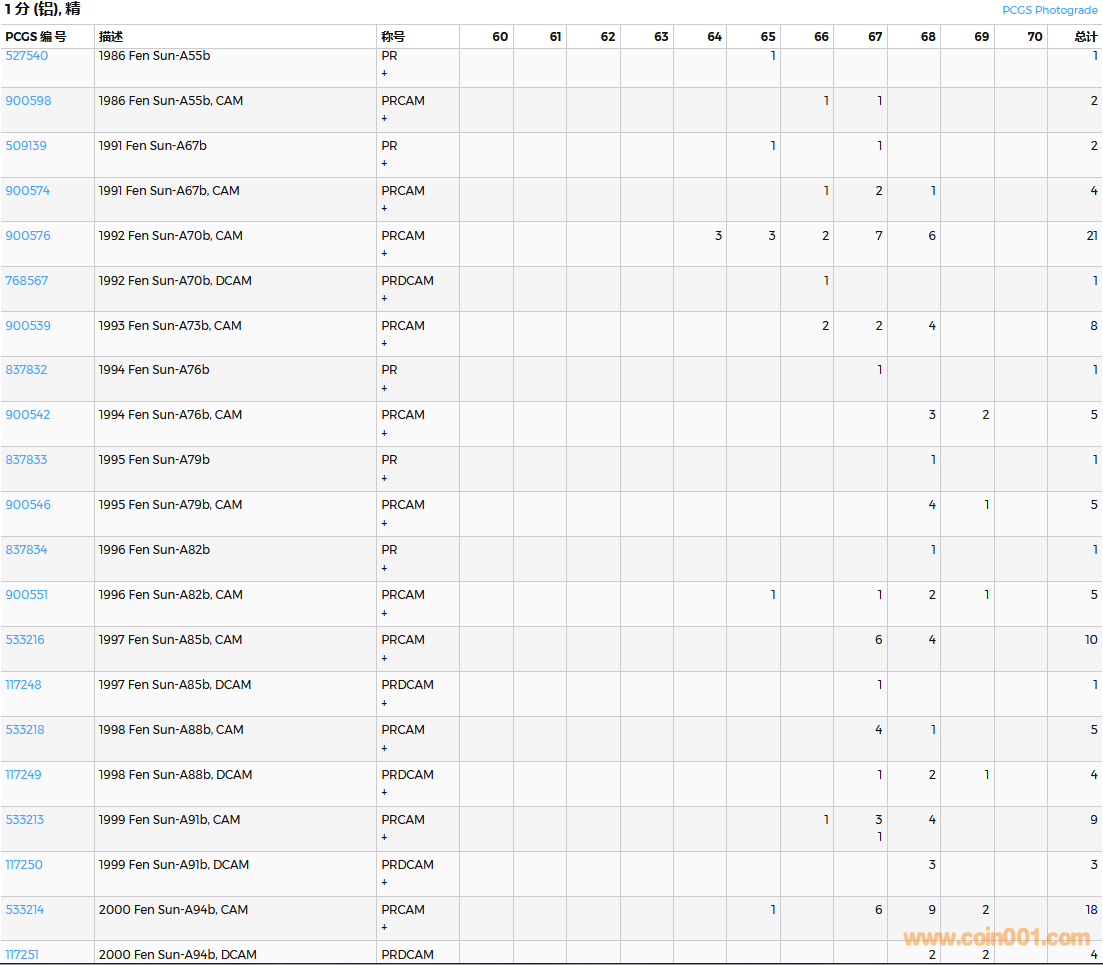The image size is (1103, 965).
Task: Click the grade 70 column header
Action: pos(1034,37)
